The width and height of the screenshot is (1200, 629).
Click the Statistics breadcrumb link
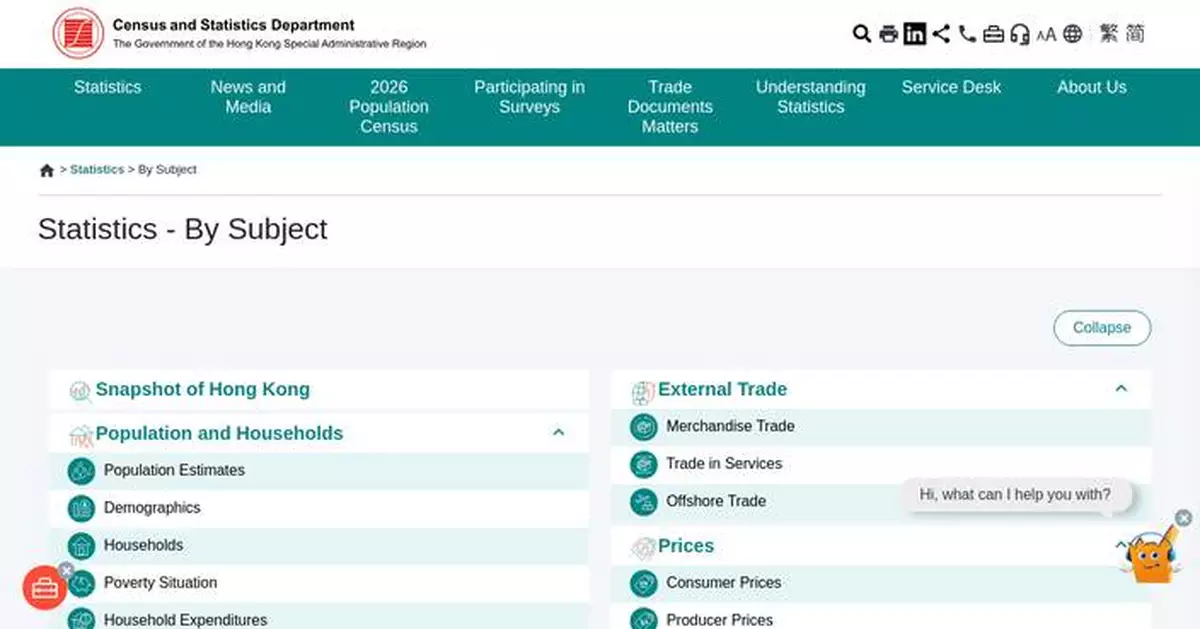coord(97,170)
